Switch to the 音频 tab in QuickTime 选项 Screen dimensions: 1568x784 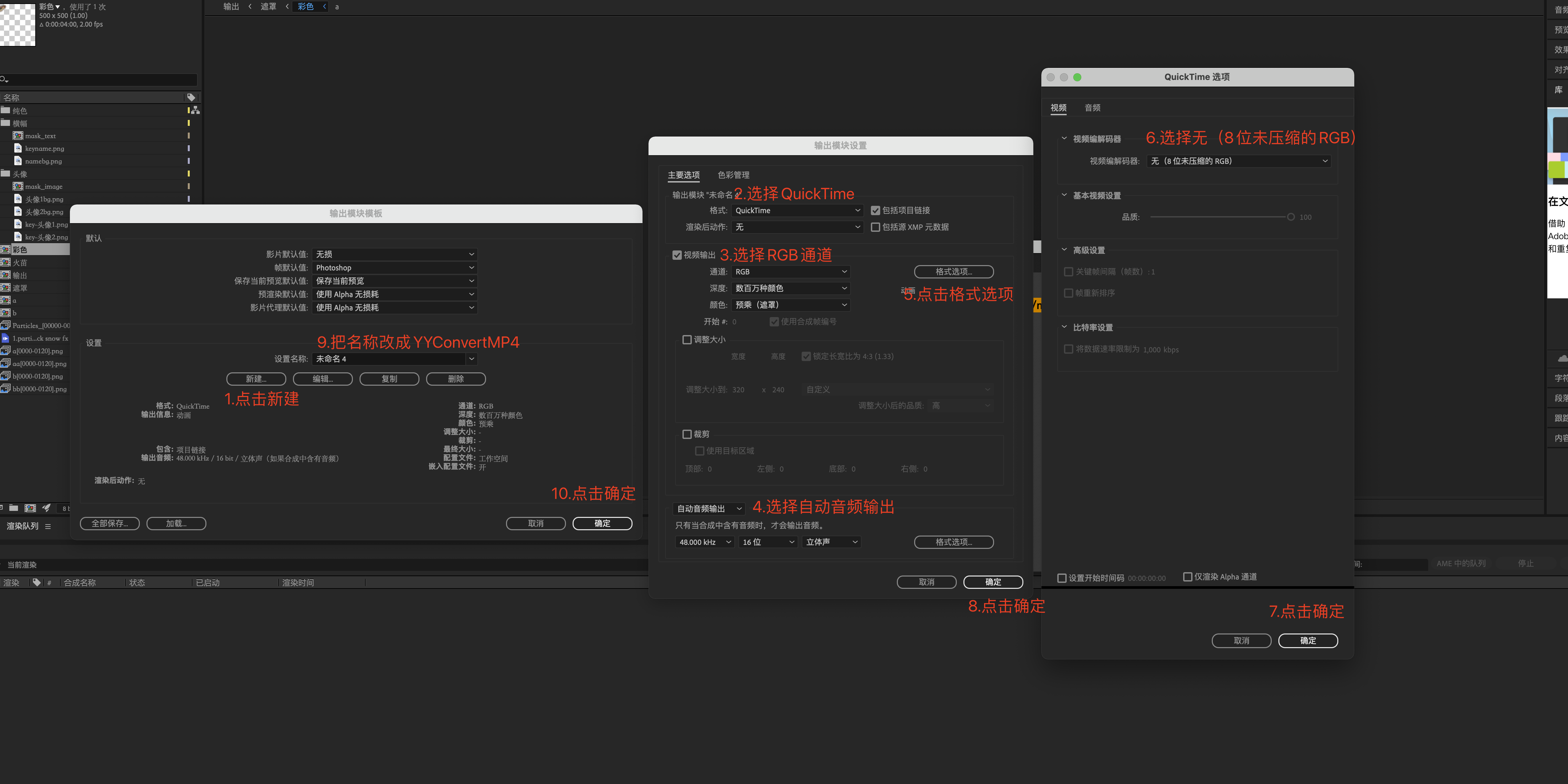[1092, 108]
